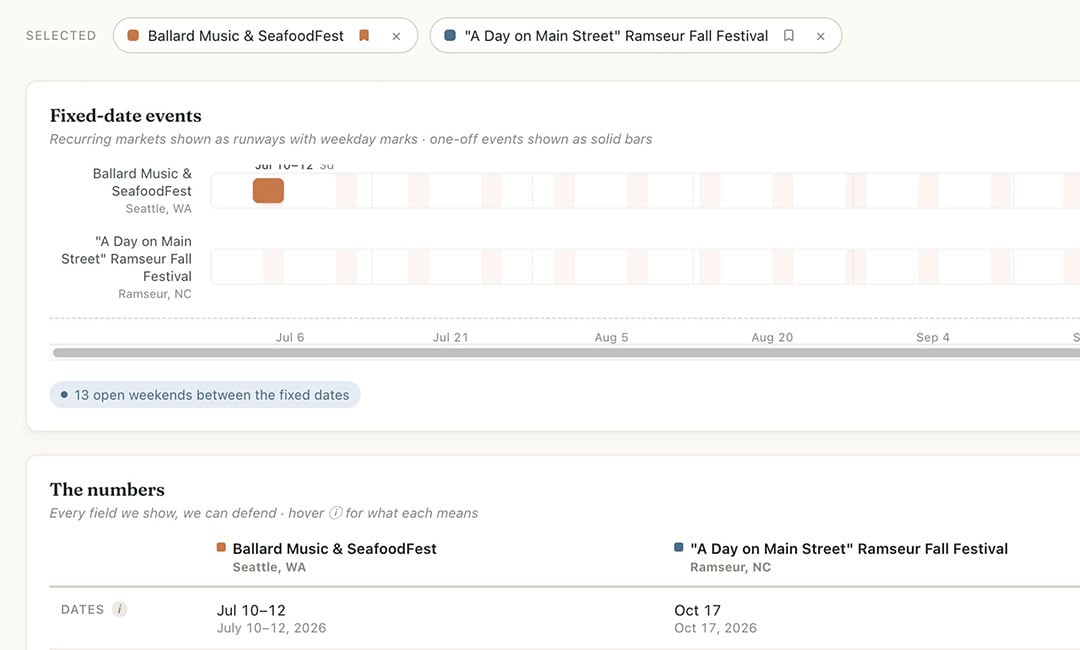Viewport: 1080px width, 650px height.
Task: Toggle bookmark on Ballard Music & SeafoodFest chip
Action: [364, 36]
